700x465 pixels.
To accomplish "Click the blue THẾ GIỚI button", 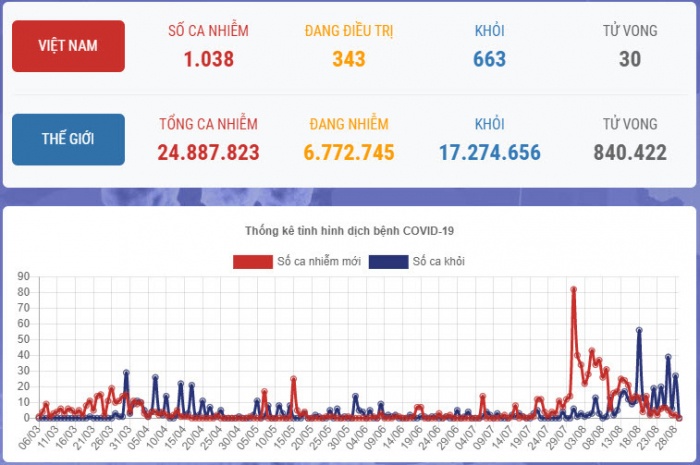I will [68, 139].
